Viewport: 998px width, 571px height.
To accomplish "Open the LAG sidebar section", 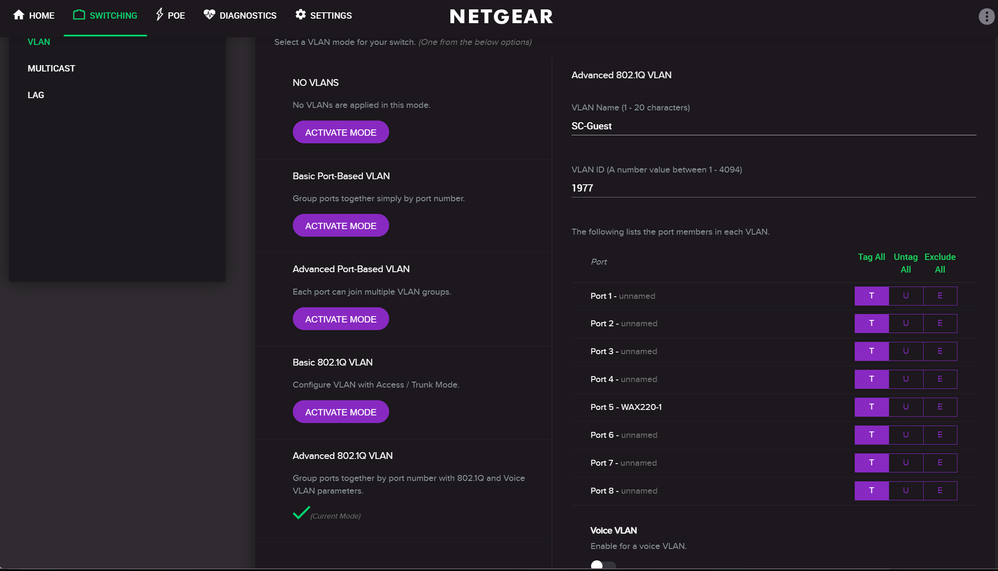I will click(36, 95).
